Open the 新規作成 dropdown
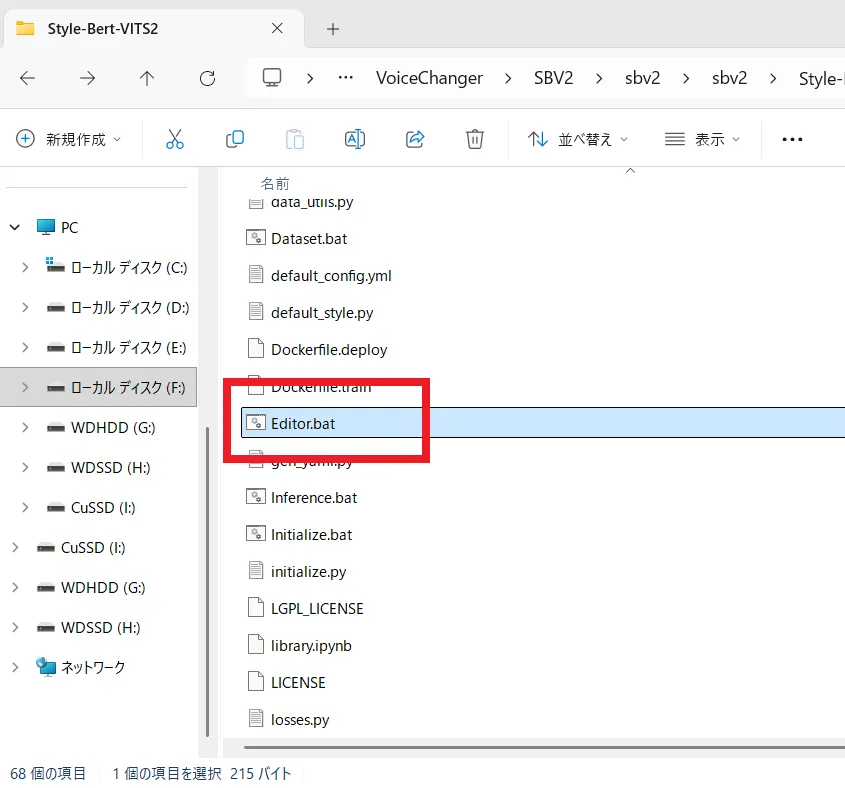This screenshot has height=788, width=845. (x=68, y=139)
